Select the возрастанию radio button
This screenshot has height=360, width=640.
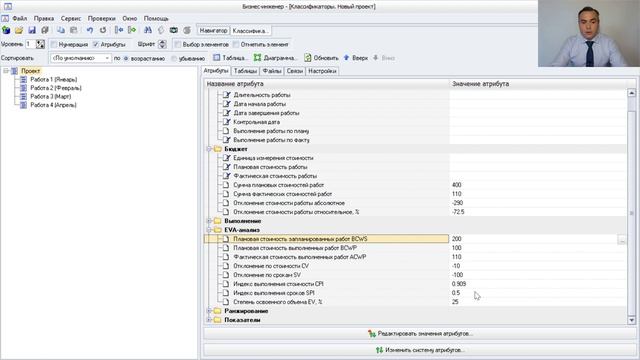(126, 58)
